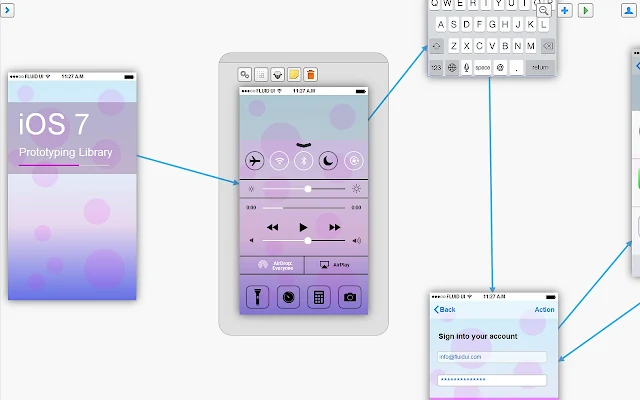The height and width of the screenshot is (400, 640).
Task: Click the low volume speaker icon
Action: 251,241
